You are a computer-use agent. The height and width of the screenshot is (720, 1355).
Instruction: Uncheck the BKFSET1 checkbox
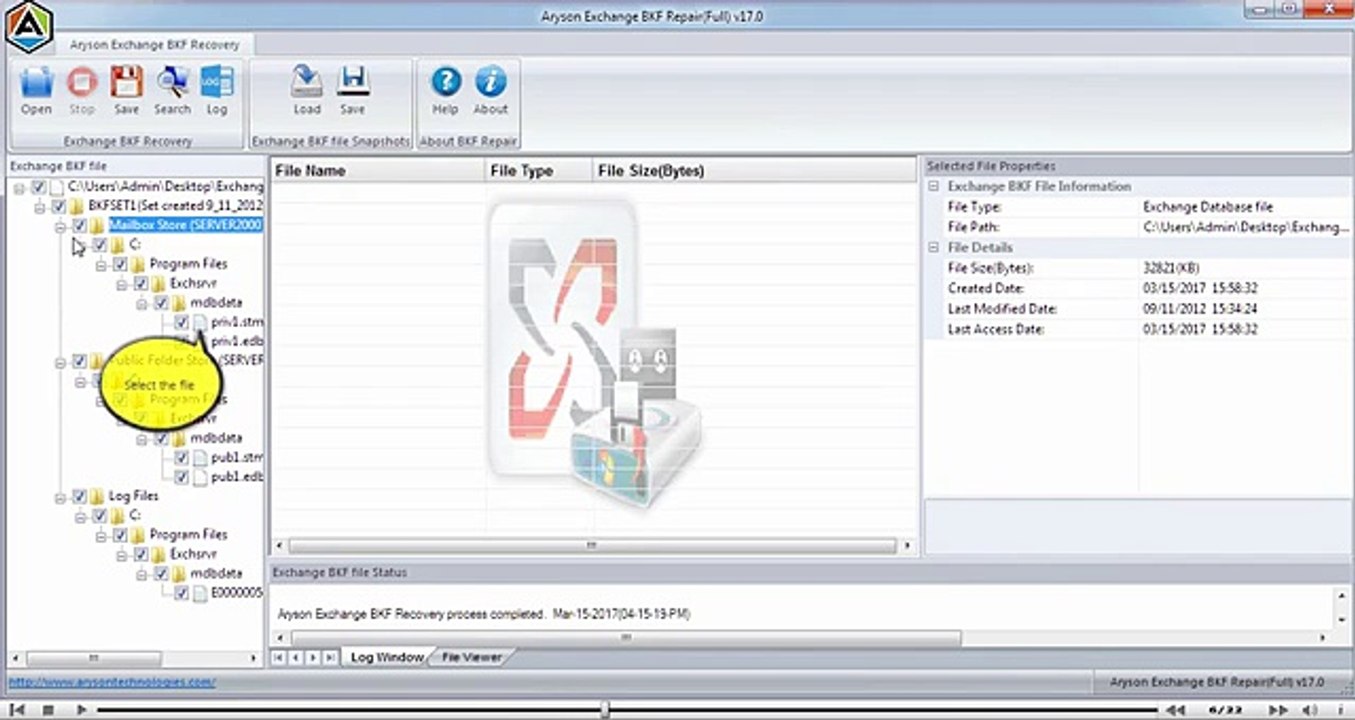[59, 206]
